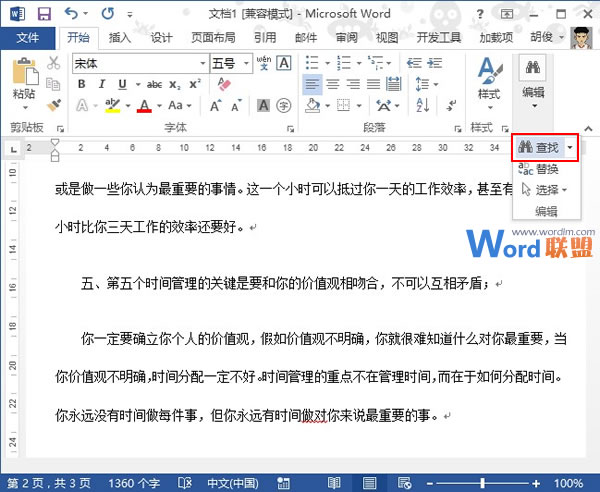Screen dimensions: 600x492
Task: Center align the paragraph
Action: click(x=333, y=84)
